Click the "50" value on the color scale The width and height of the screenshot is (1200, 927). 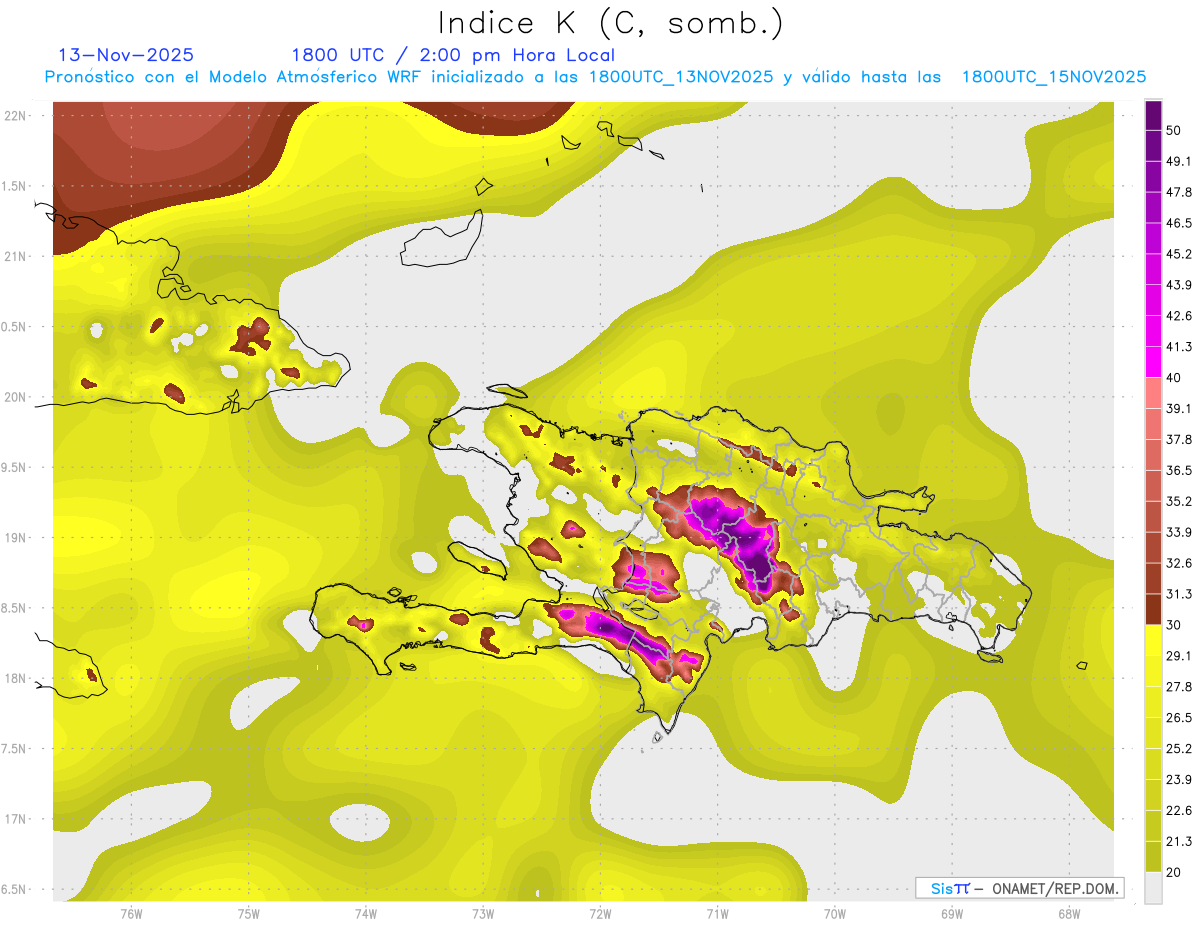coord(1175,130)
